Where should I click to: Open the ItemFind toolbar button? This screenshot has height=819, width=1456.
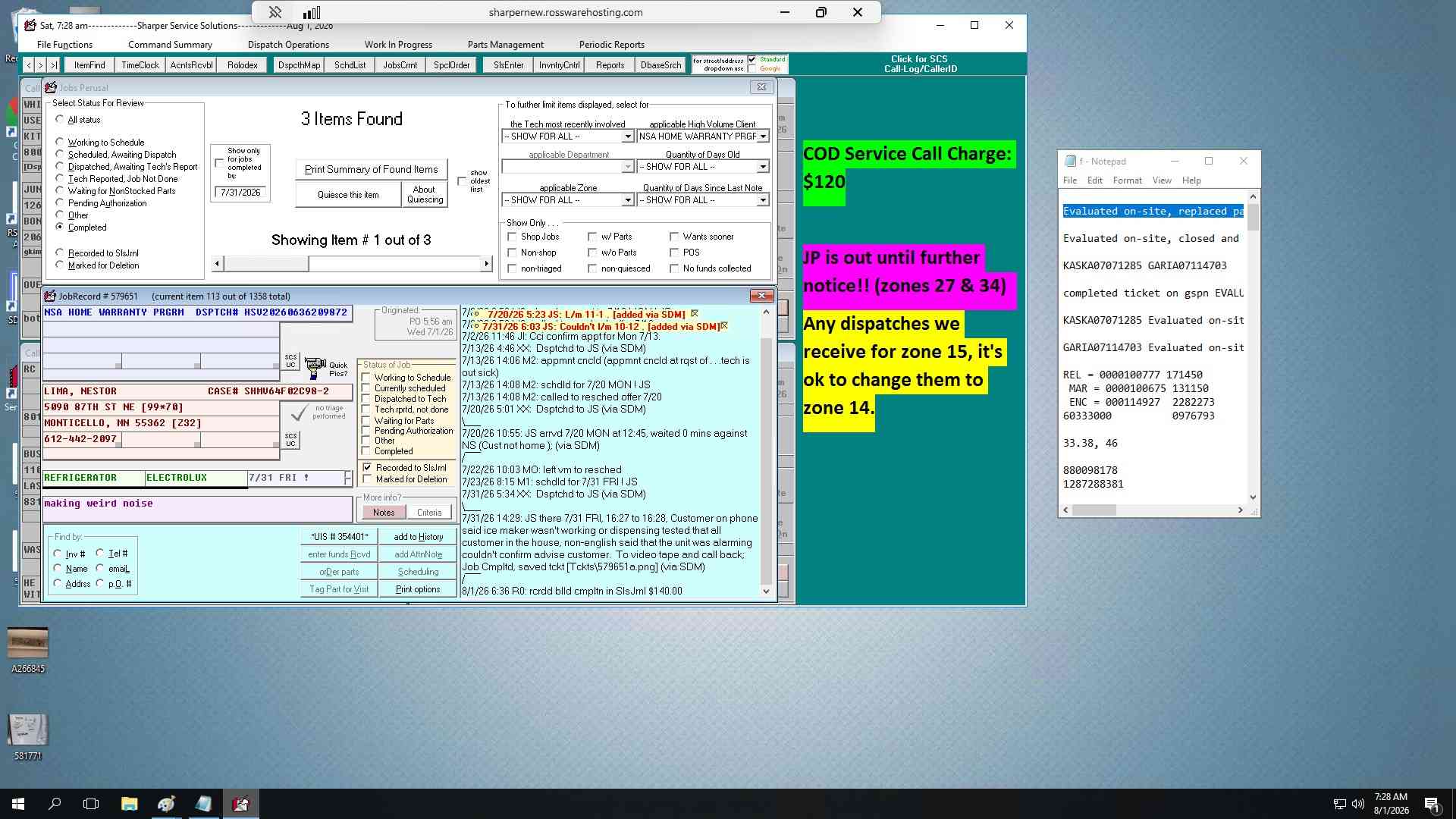[89, 65]
